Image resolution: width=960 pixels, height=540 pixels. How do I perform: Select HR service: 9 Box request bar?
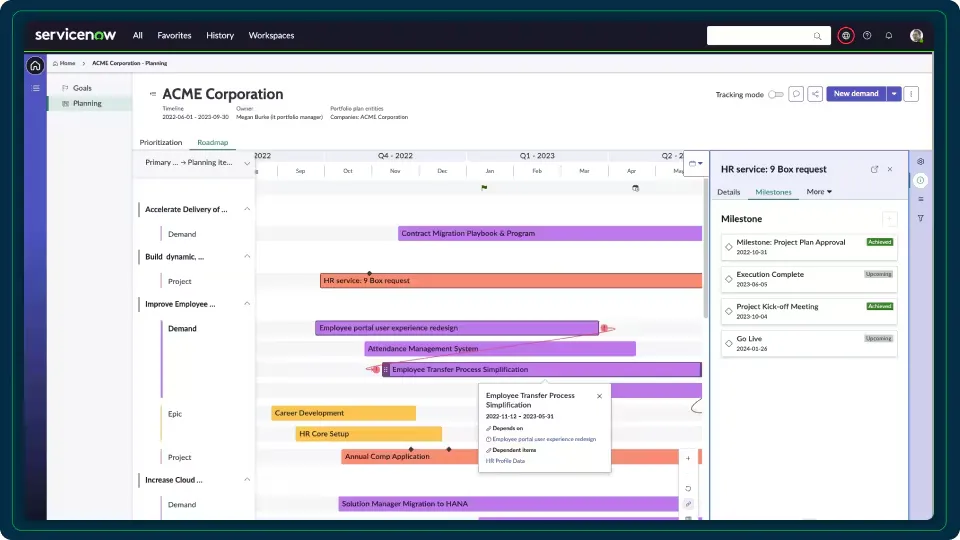511,280
